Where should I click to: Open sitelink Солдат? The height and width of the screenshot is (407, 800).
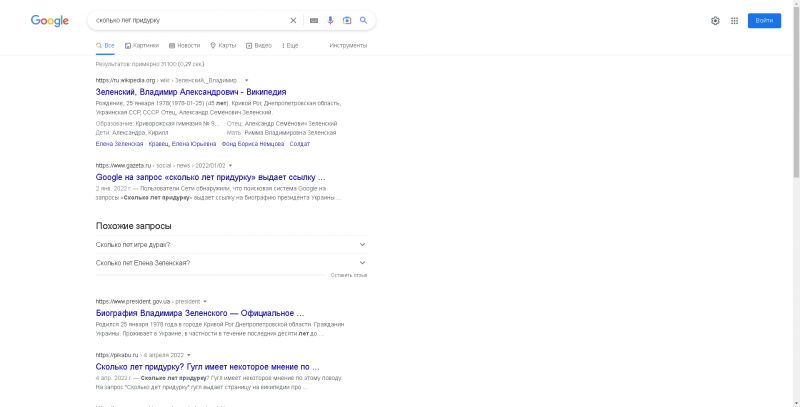(x=299, y=144)
